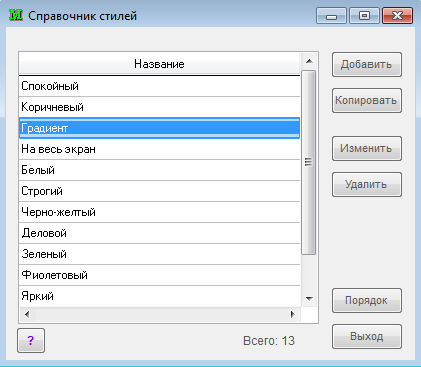This screenshot has height=367, width=421.
Task: Click the purple question mark help button
Action: point(31,340)
